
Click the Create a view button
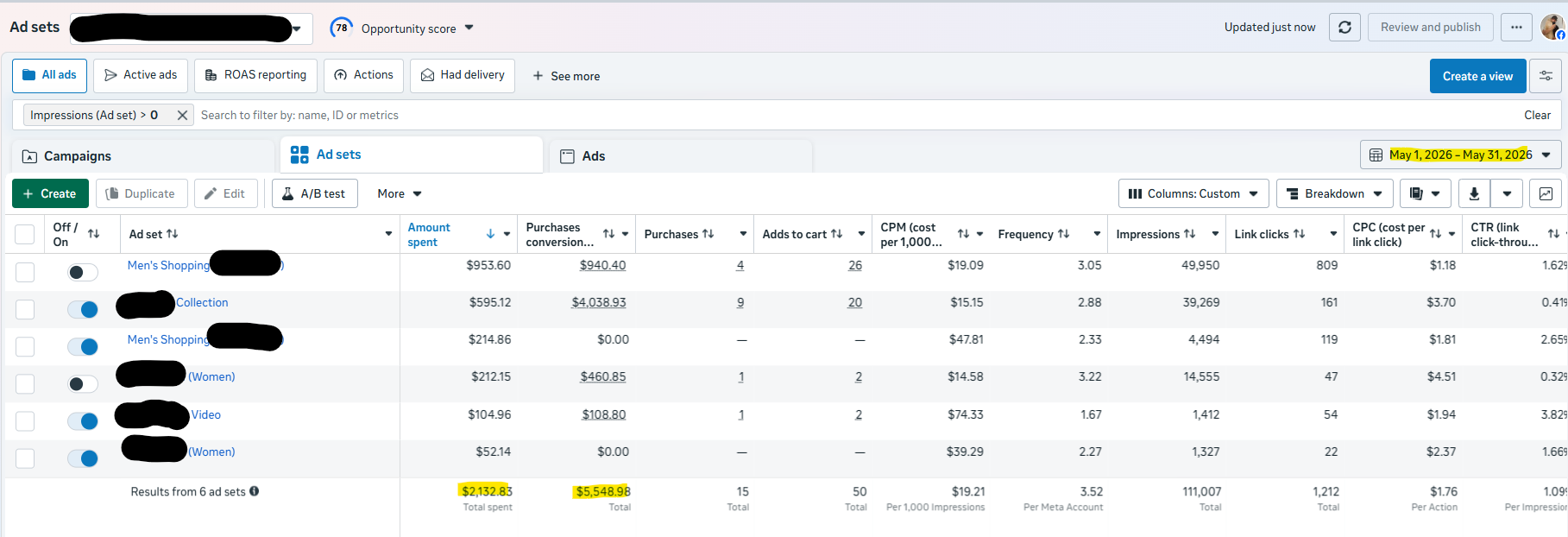(1478, 76)
